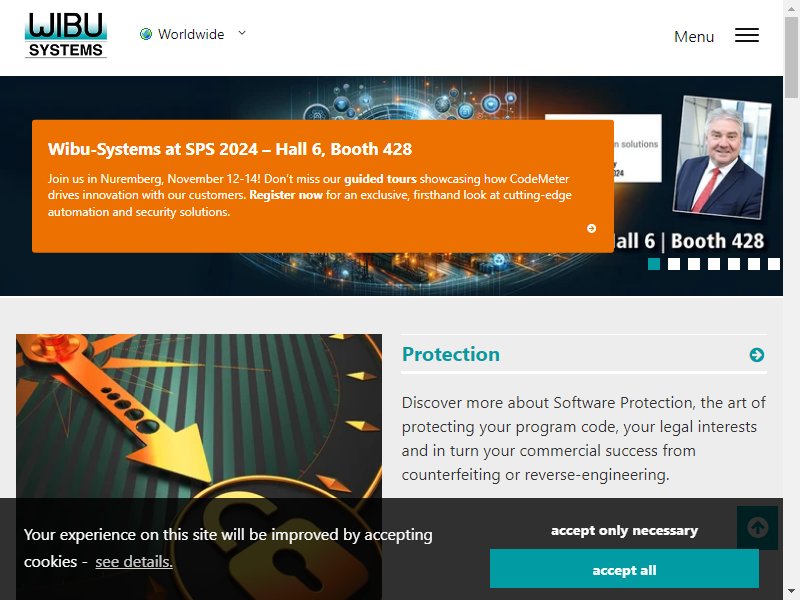Open the Protection heading link

coord(451,354)
